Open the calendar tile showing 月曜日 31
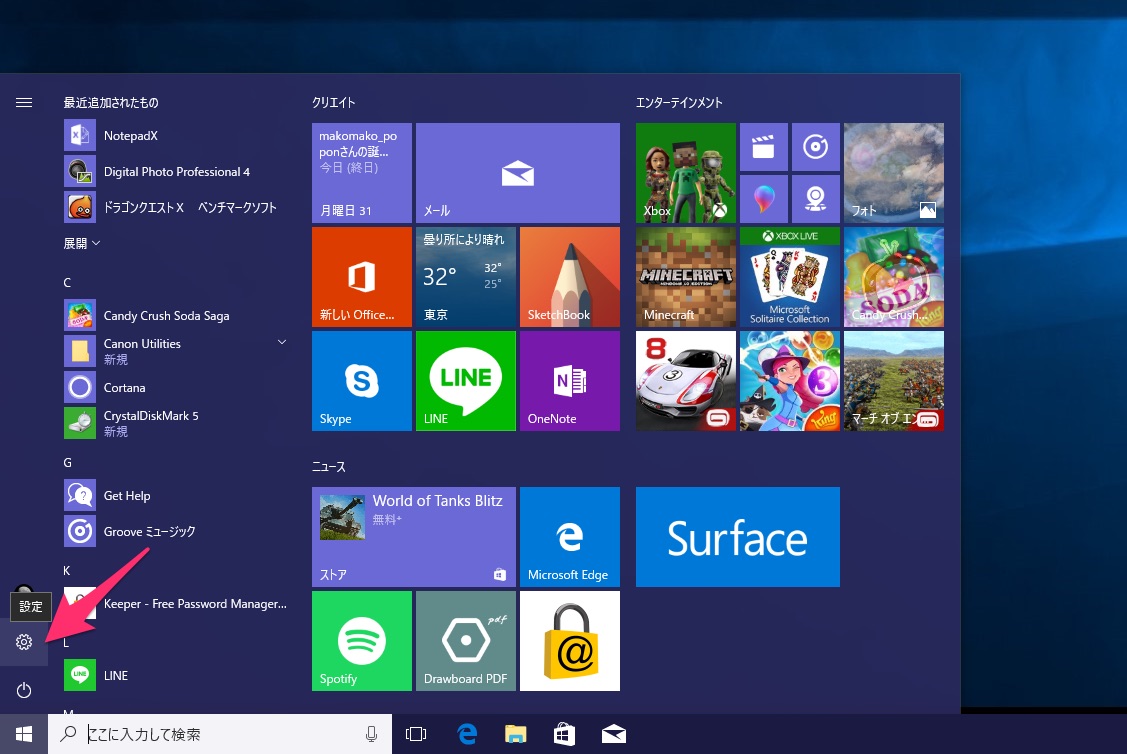The image size is (1127, 754). click(x=362, y=173)
